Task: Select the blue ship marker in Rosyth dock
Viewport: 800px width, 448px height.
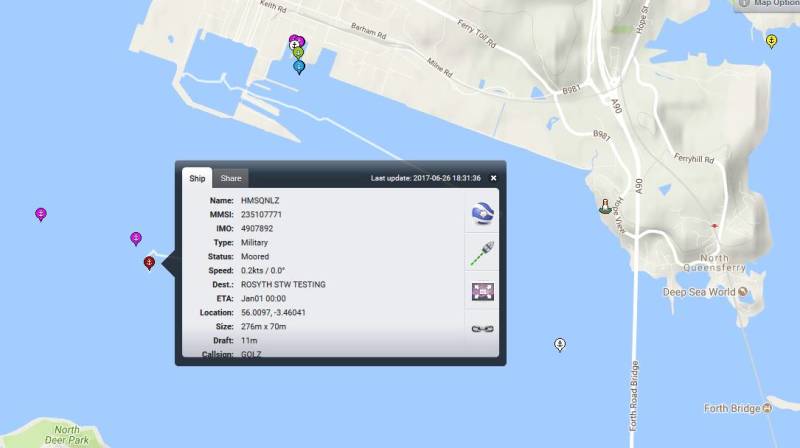Action: point(299,67)
